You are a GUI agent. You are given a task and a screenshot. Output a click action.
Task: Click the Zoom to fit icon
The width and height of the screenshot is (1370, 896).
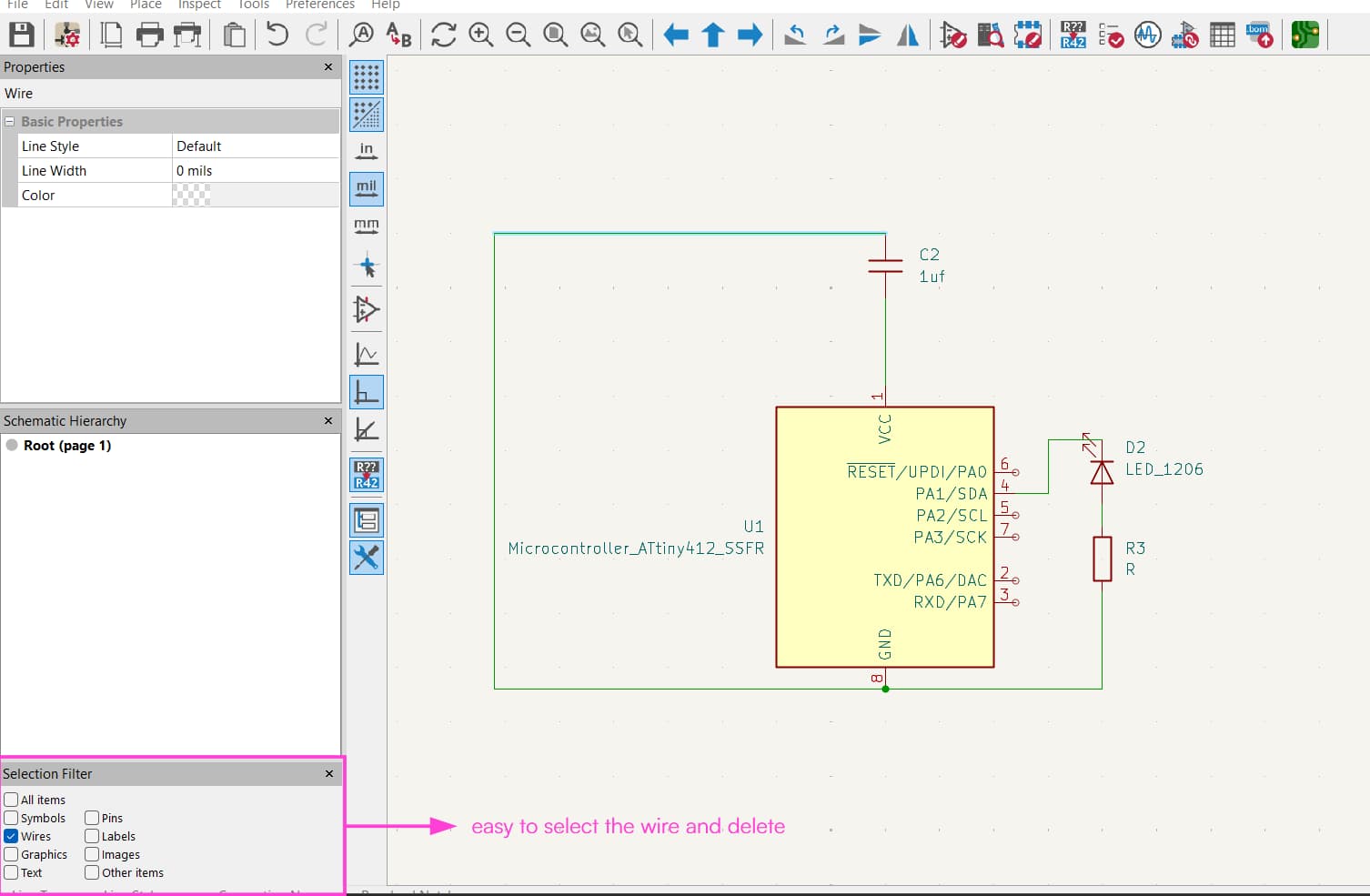click(555, 35)
